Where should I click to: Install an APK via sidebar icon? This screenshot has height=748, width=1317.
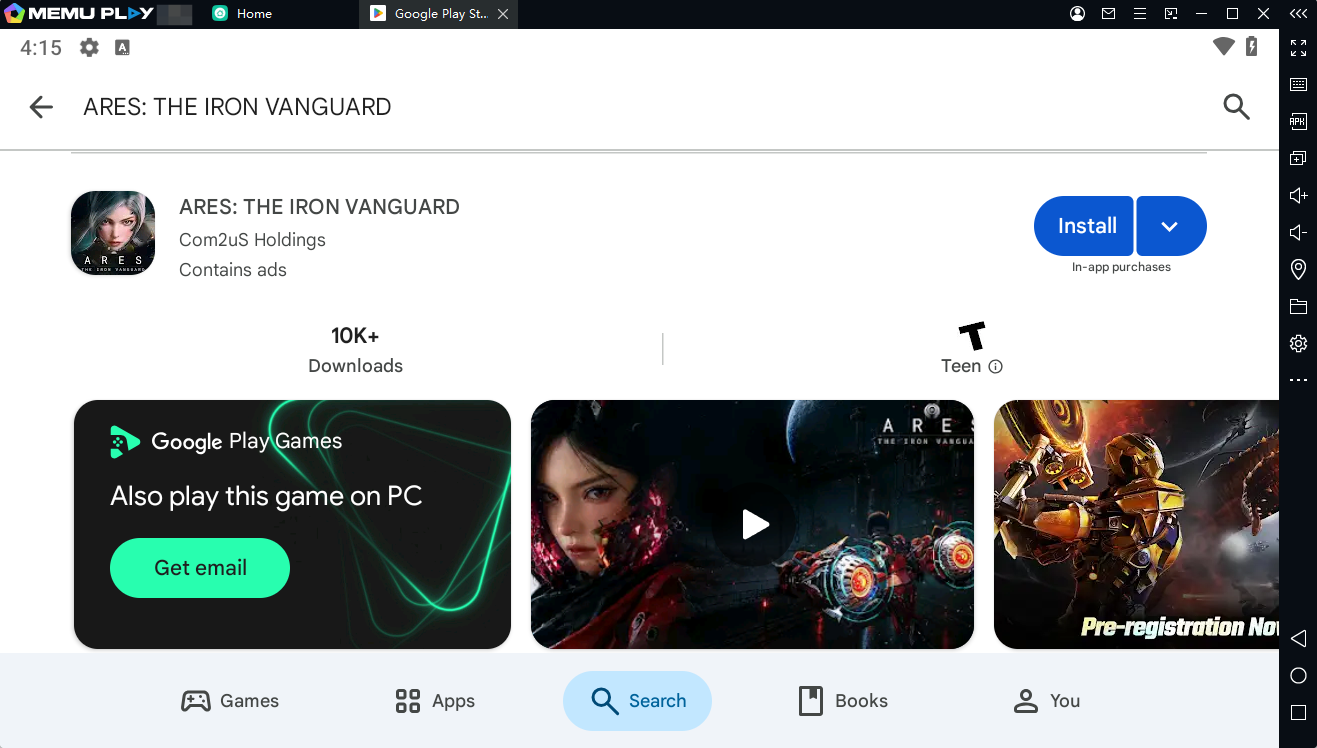(1298, 121)
